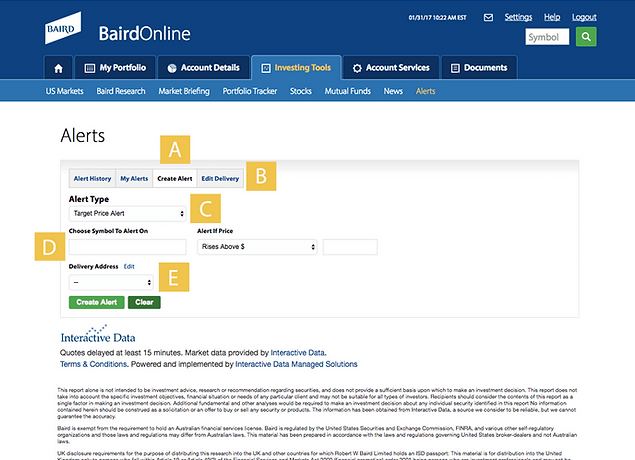The height and width of the screenshot is (460, 635).
Task: Switch to the Alert History tab
Action: point(92,179)
